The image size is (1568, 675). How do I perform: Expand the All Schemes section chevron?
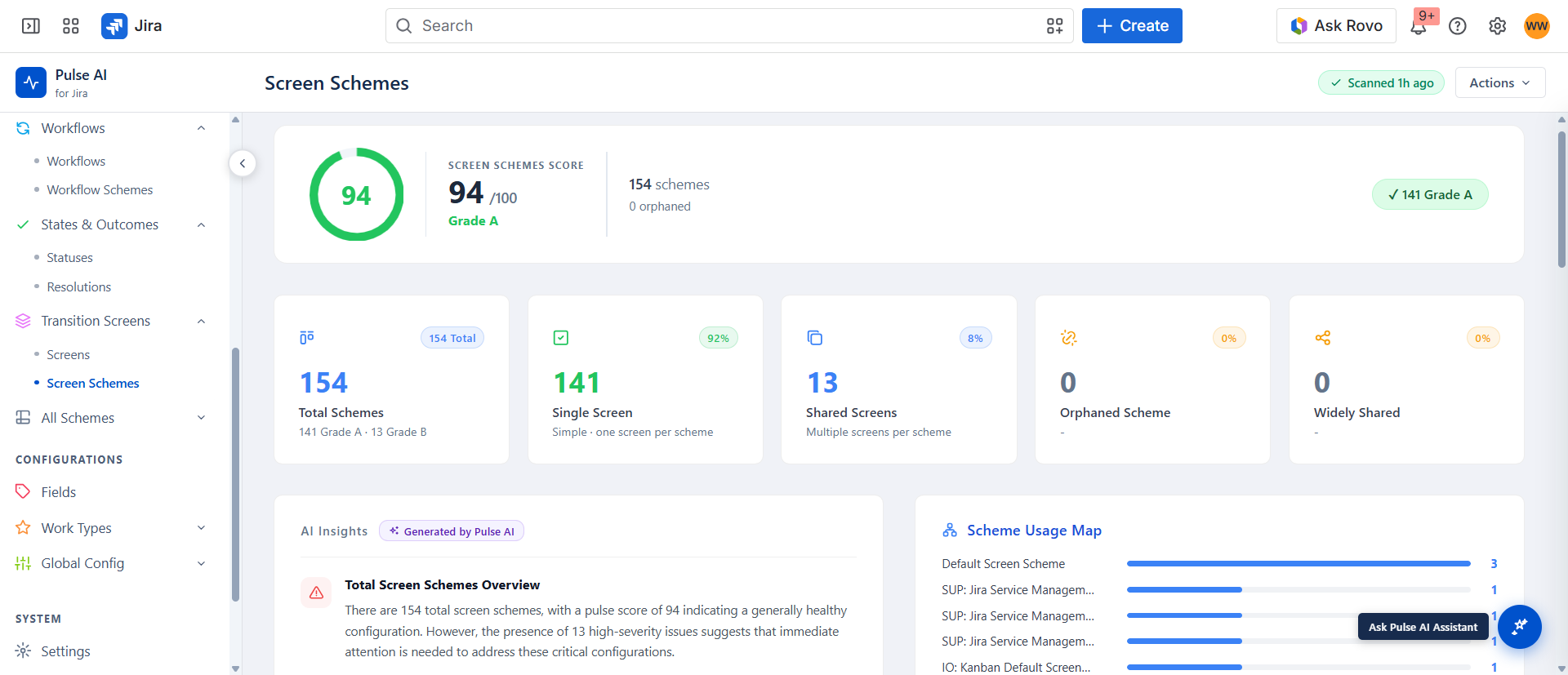(x=201, y=418)
